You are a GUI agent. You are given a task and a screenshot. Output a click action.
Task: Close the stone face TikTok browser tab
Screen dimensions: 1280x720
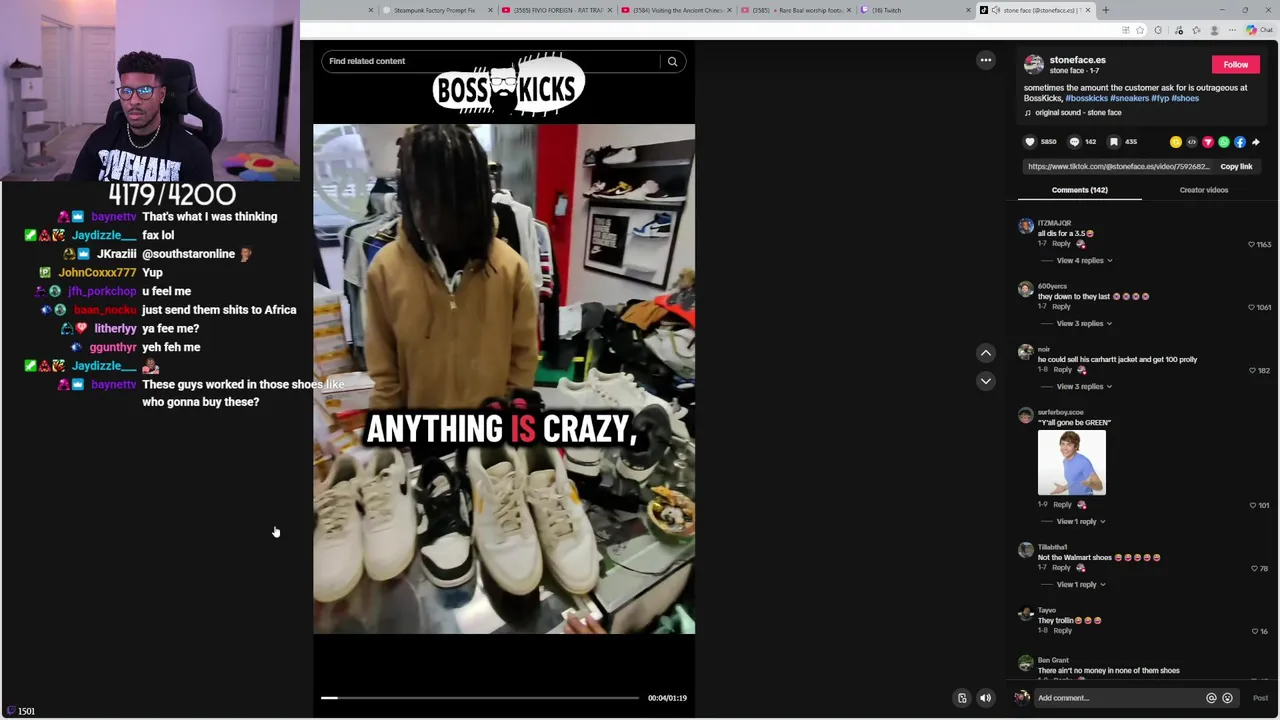(1089, 10)
